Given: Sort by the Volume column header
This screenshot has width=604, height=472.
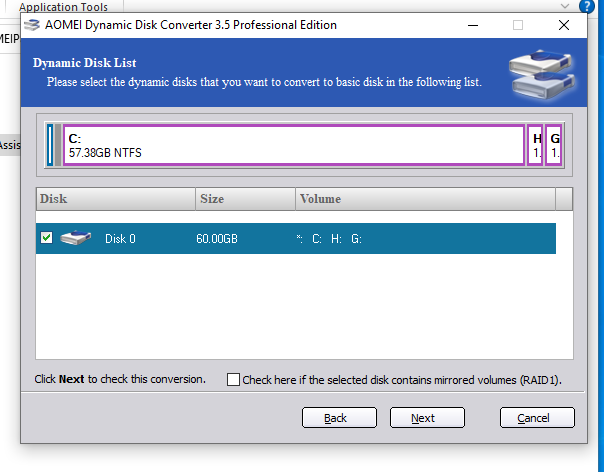Looking at the screenshot, I should [426, 199].
